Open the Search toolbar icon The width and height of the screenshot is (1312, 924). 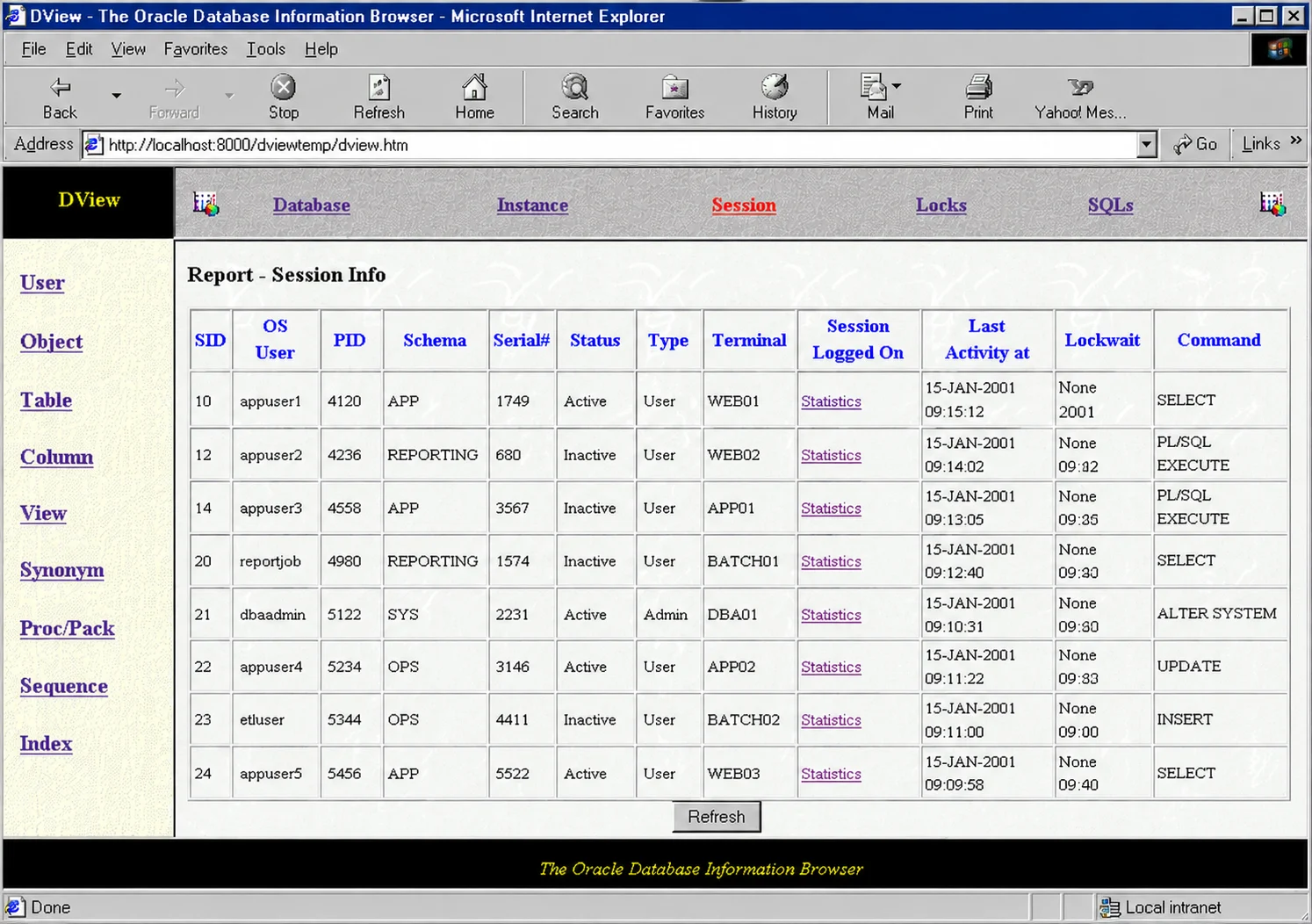(575, 97)
